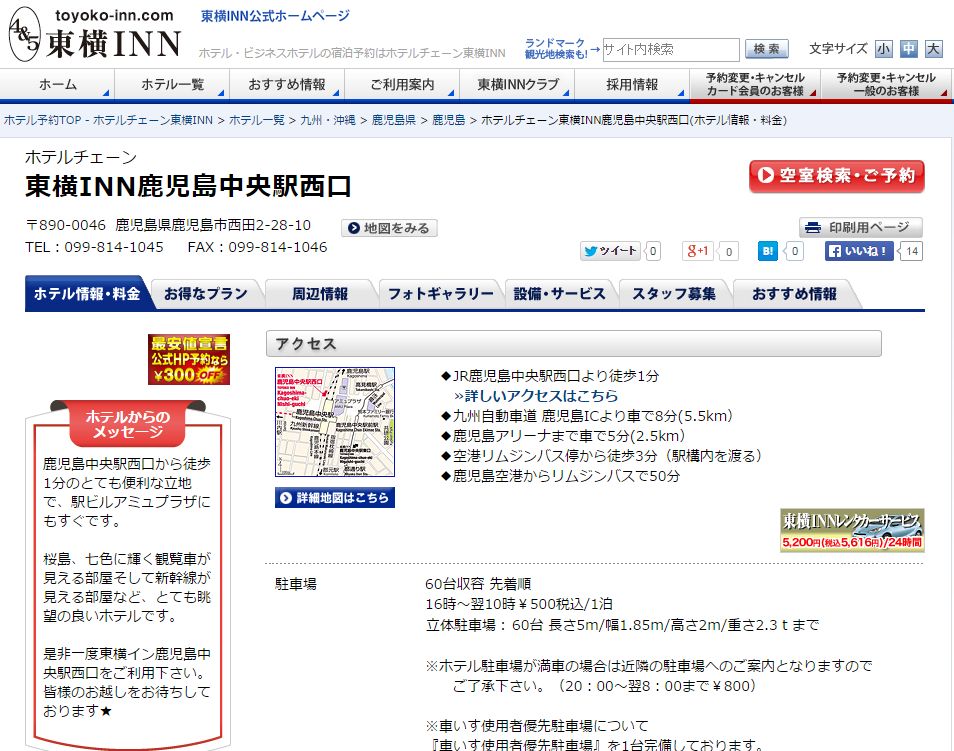Click breadcrumb ホテル予約TOP - ホテルチェーン東横INN

click(x=108, y=121)
